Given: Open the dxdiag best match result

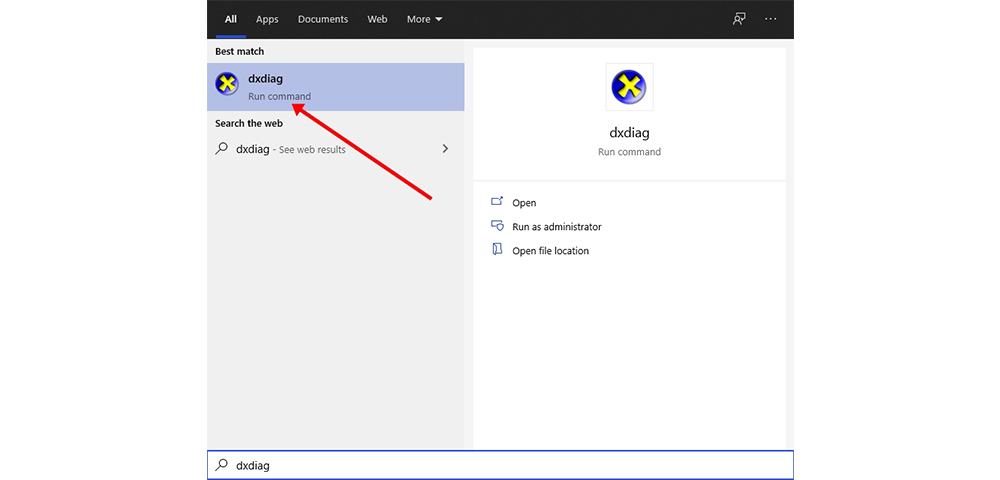Looking at the screenshot, I should coord(335,87).
